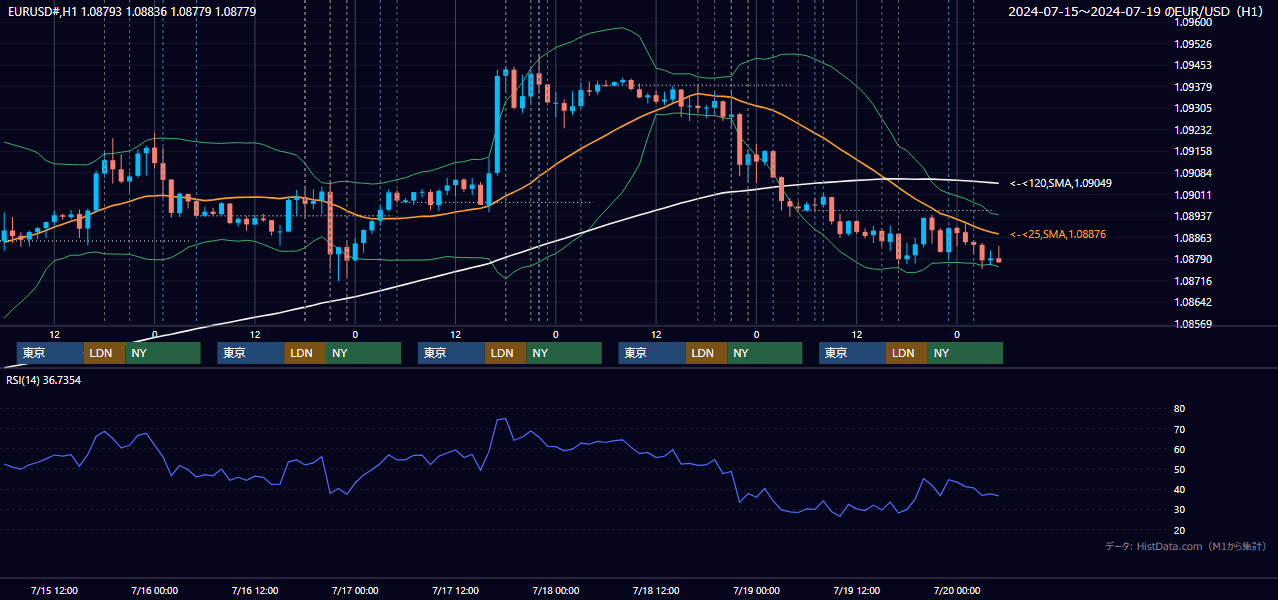Click the 7/19 12:00 time label
Viewport: 1278px width, 600px height.
tap(856, 590)
